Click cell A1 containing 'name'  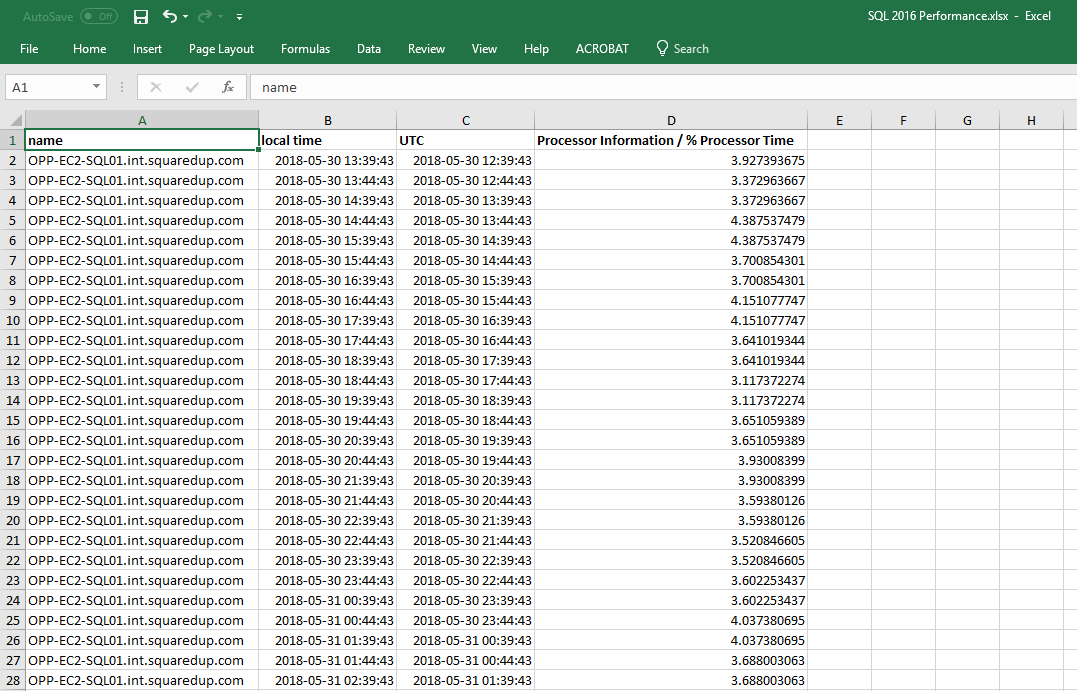[x=141, y=140]
